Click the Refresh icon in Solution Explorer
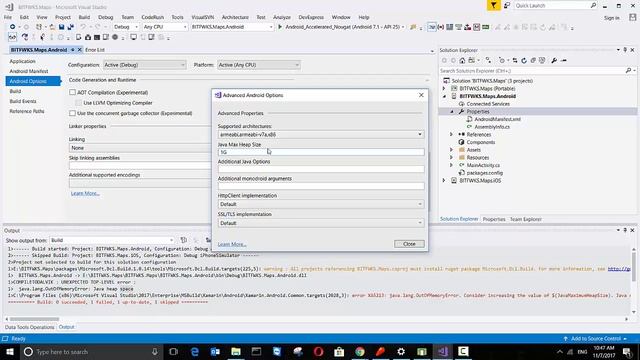Screen dimensions: 640x360 tap(524, 60)
